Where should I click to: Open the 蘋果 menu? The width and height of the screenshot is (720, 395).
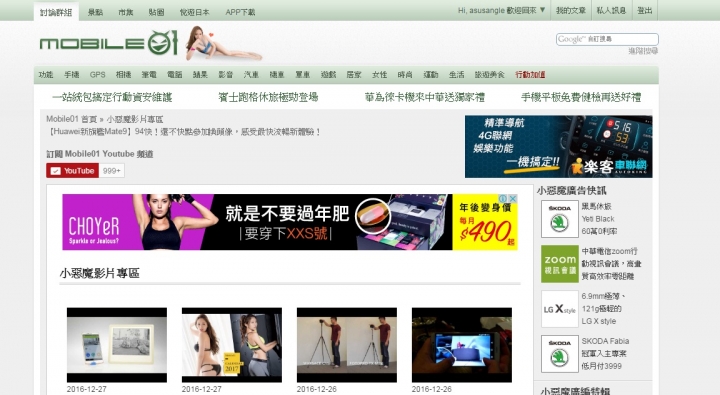(200, 74)
